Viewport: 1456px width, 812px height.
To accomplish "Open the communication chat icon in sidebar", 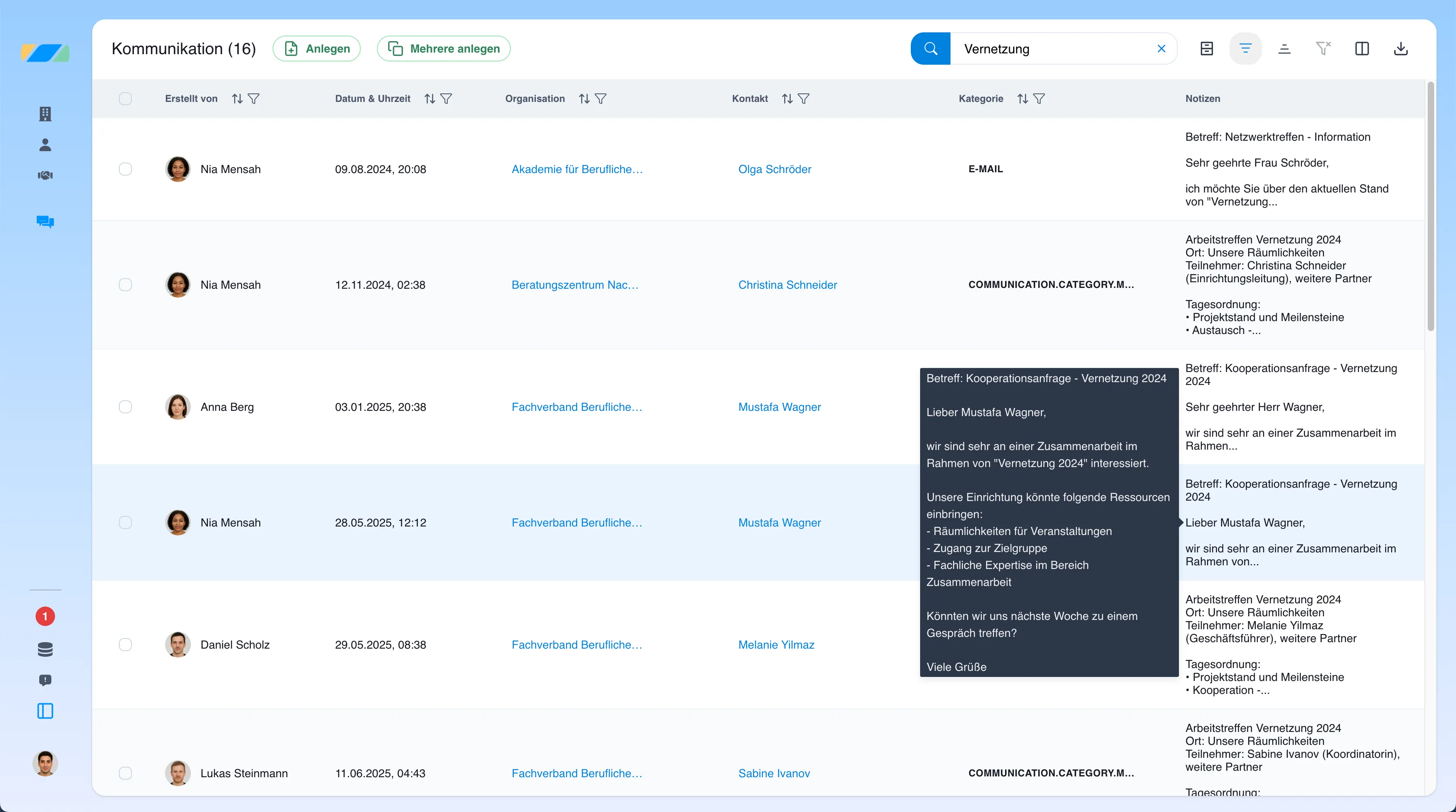I will pyautogui.click(x=45, y=222).
